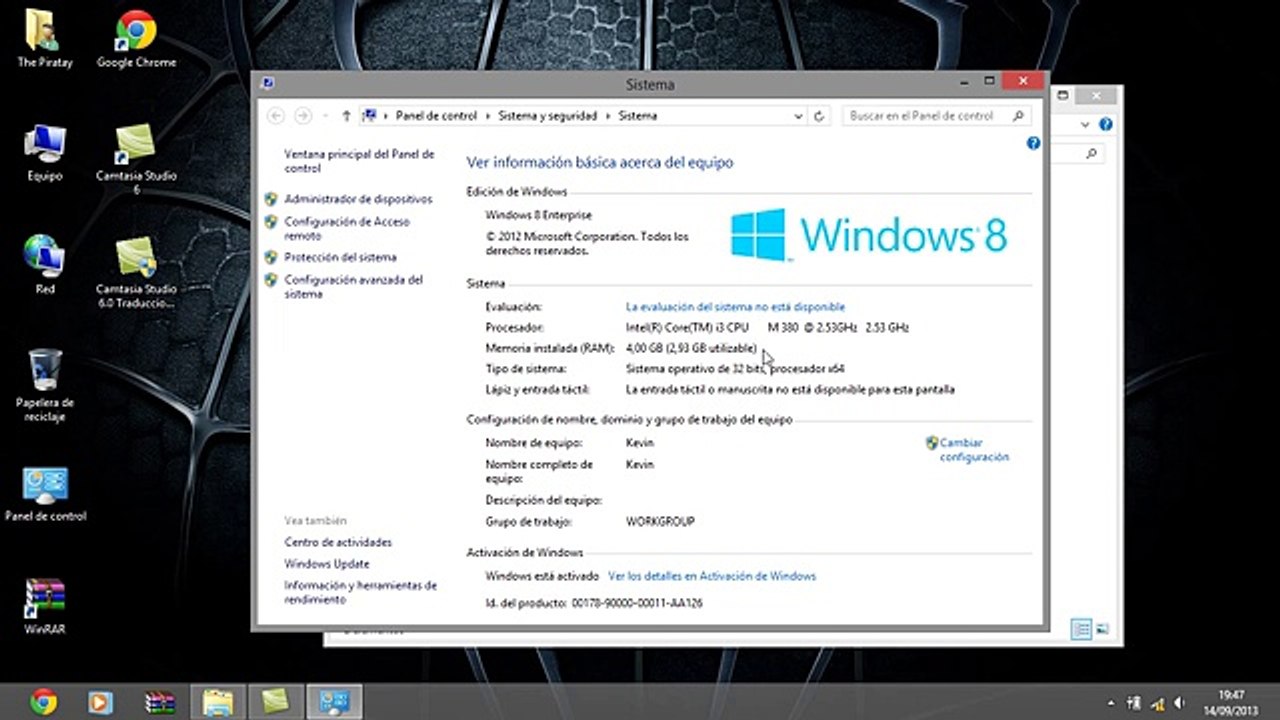Screen dimensions: 1280x720
Task: Expand the arrow after Sistema y seguridad breadcrumb
Action: click(607, 116)
